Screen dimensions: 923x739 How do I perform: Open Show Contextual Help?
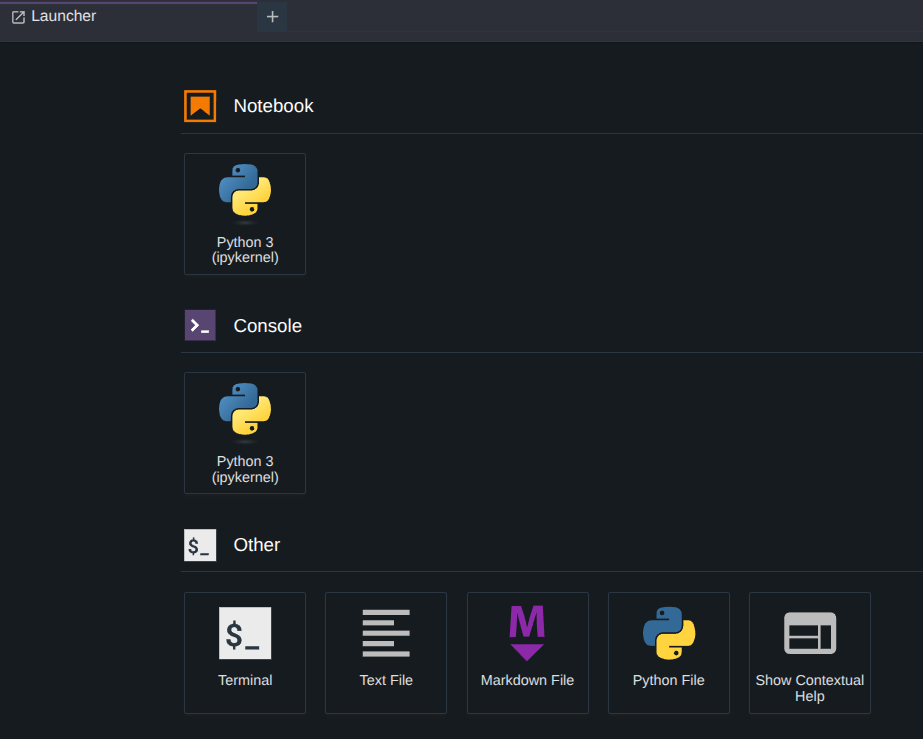click(810, 653)
